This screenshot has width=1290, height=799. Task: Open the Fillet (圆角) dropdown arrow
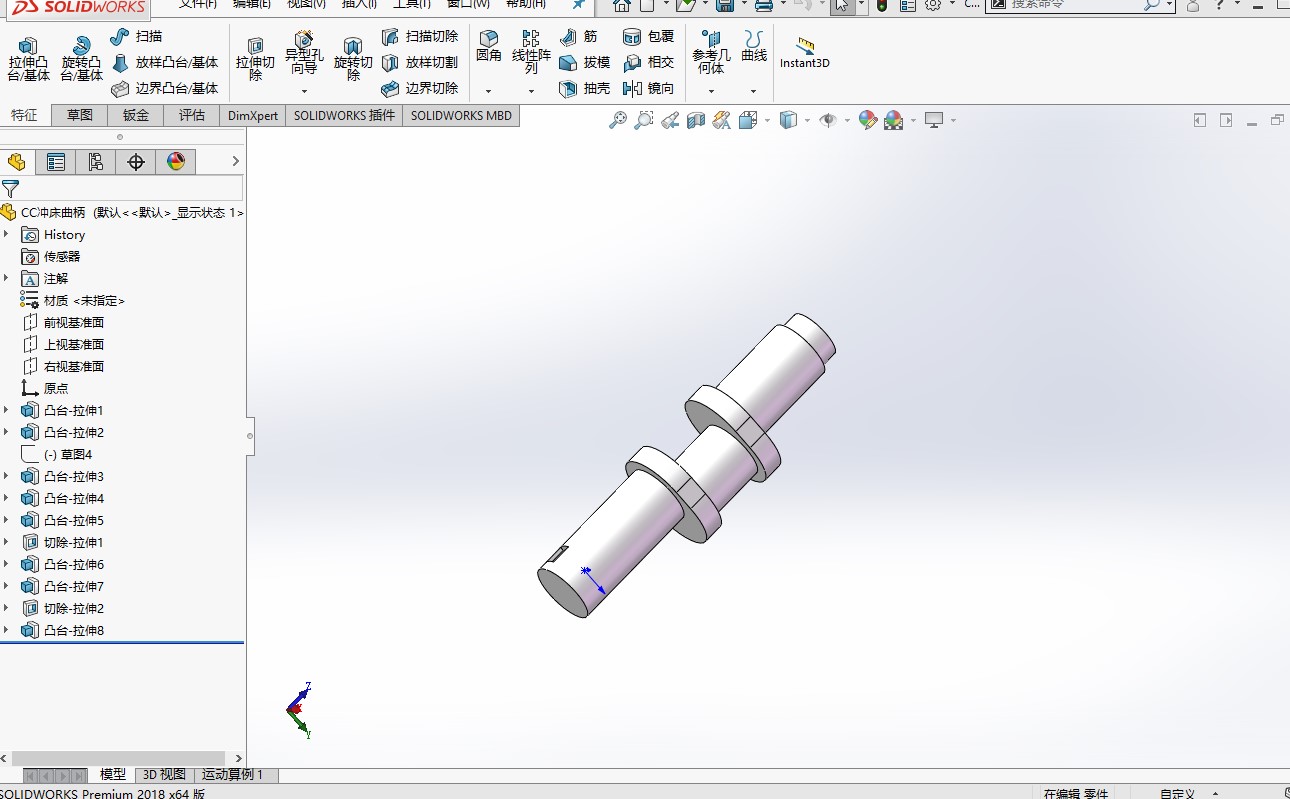point(489,91)
